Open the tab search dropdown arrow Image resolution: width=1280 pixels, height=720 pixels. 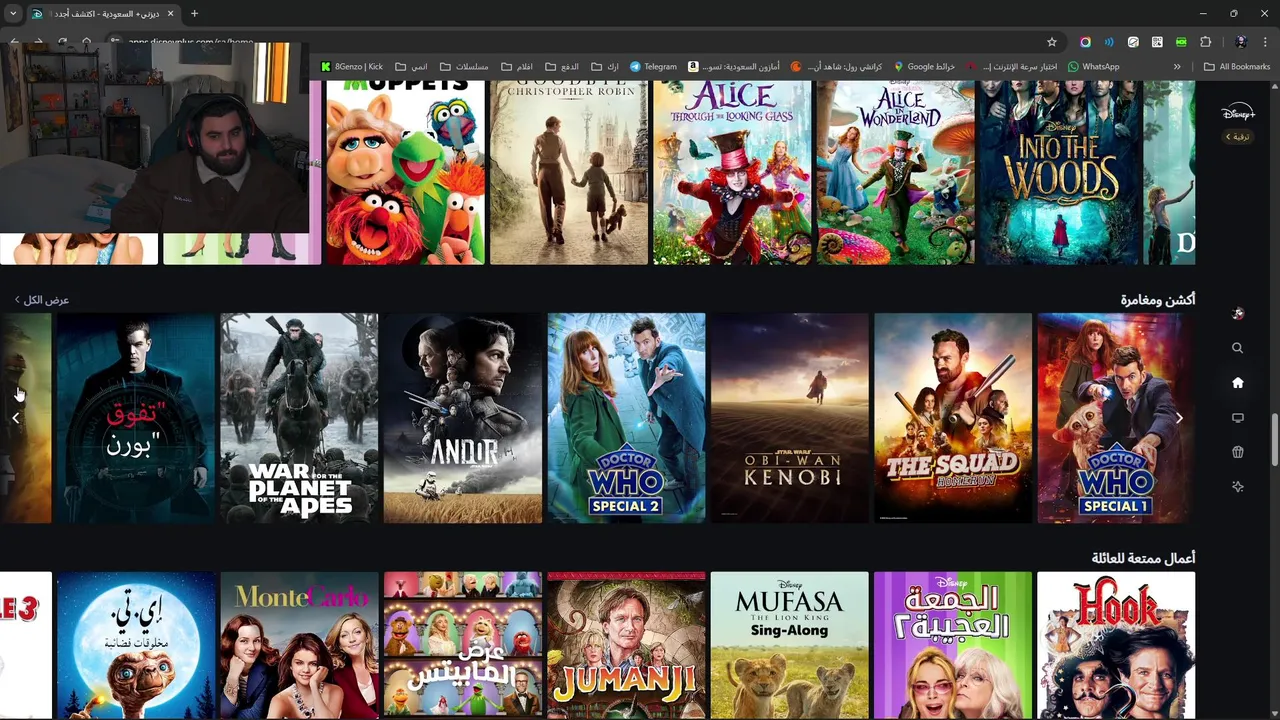[13, 14]
